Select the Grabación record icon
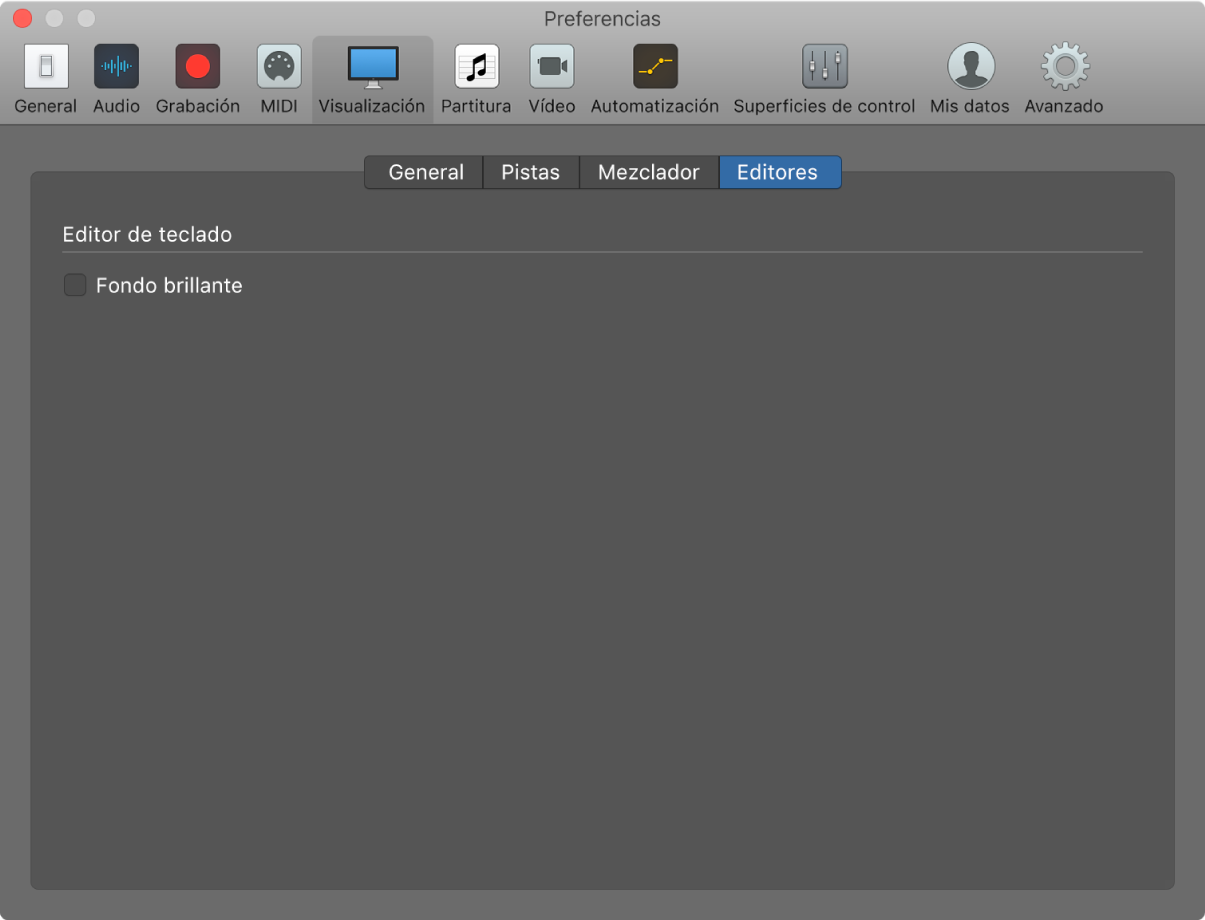Viewport: 1205px width, 920px height. click(197, 67)
